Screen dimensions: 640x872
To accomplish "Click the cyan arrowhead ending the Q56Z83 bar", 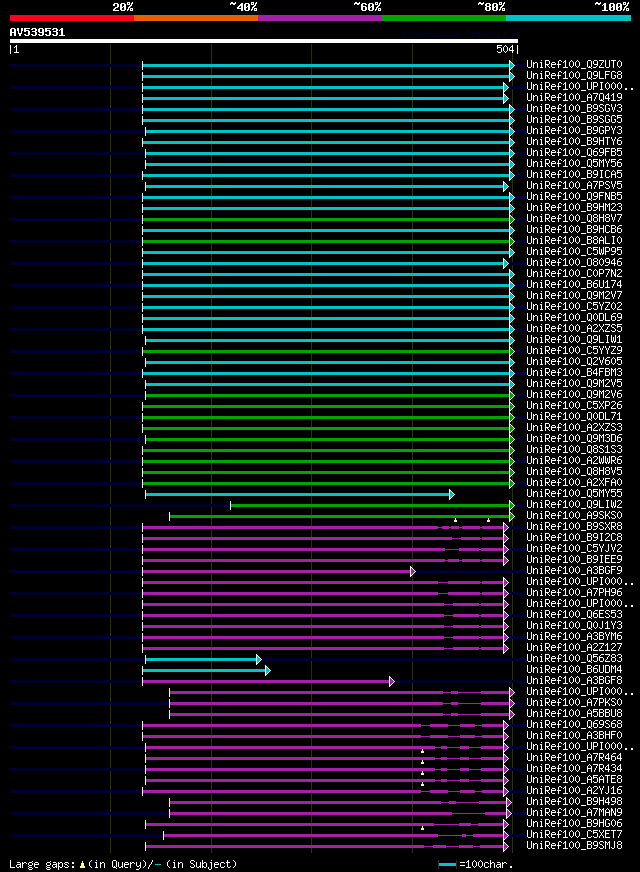I will tap(259, 660).
